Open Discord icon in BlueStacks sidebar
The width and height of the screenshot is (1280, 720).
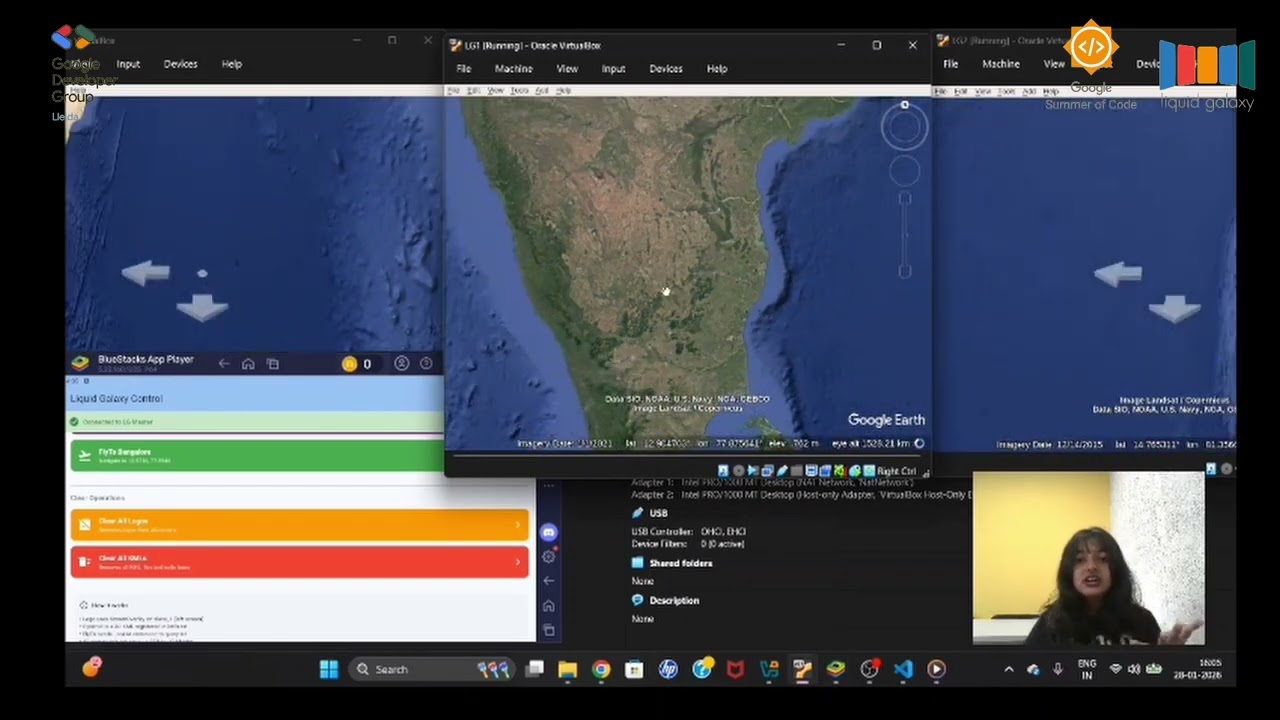click(x=548, y=532)
